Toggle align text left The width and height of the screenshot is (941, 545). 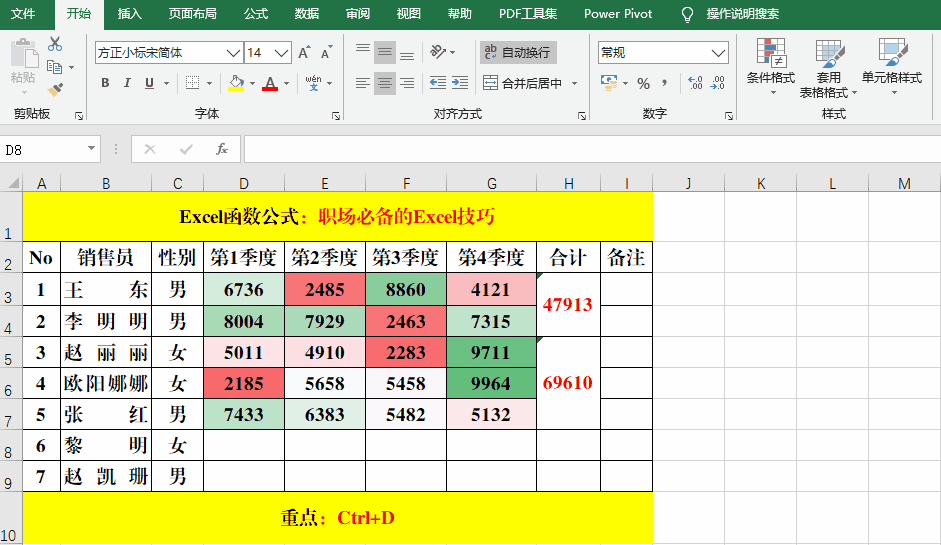pos(362,83)
